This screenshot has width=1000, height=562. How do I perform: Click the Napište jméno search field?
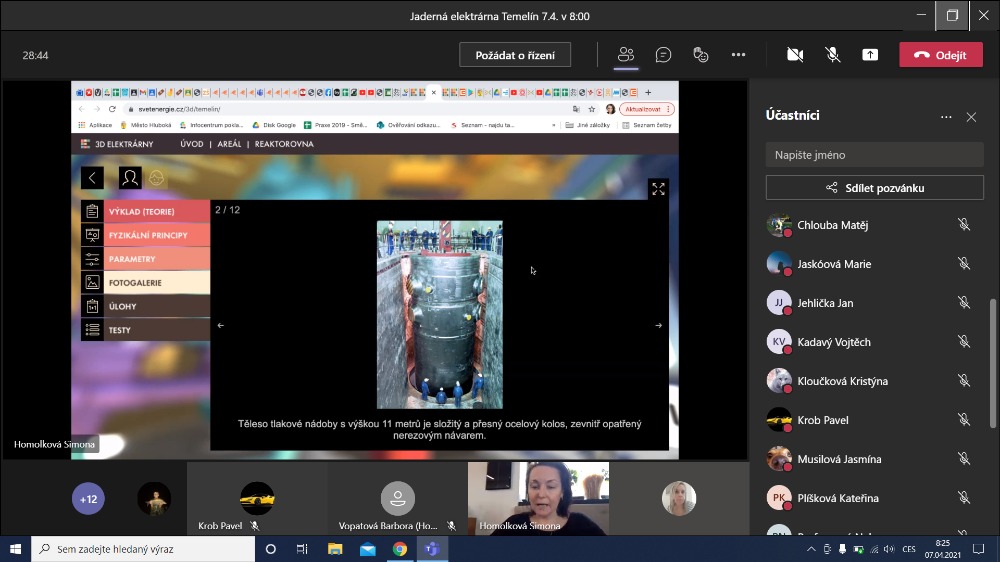(x=875, y=155)
